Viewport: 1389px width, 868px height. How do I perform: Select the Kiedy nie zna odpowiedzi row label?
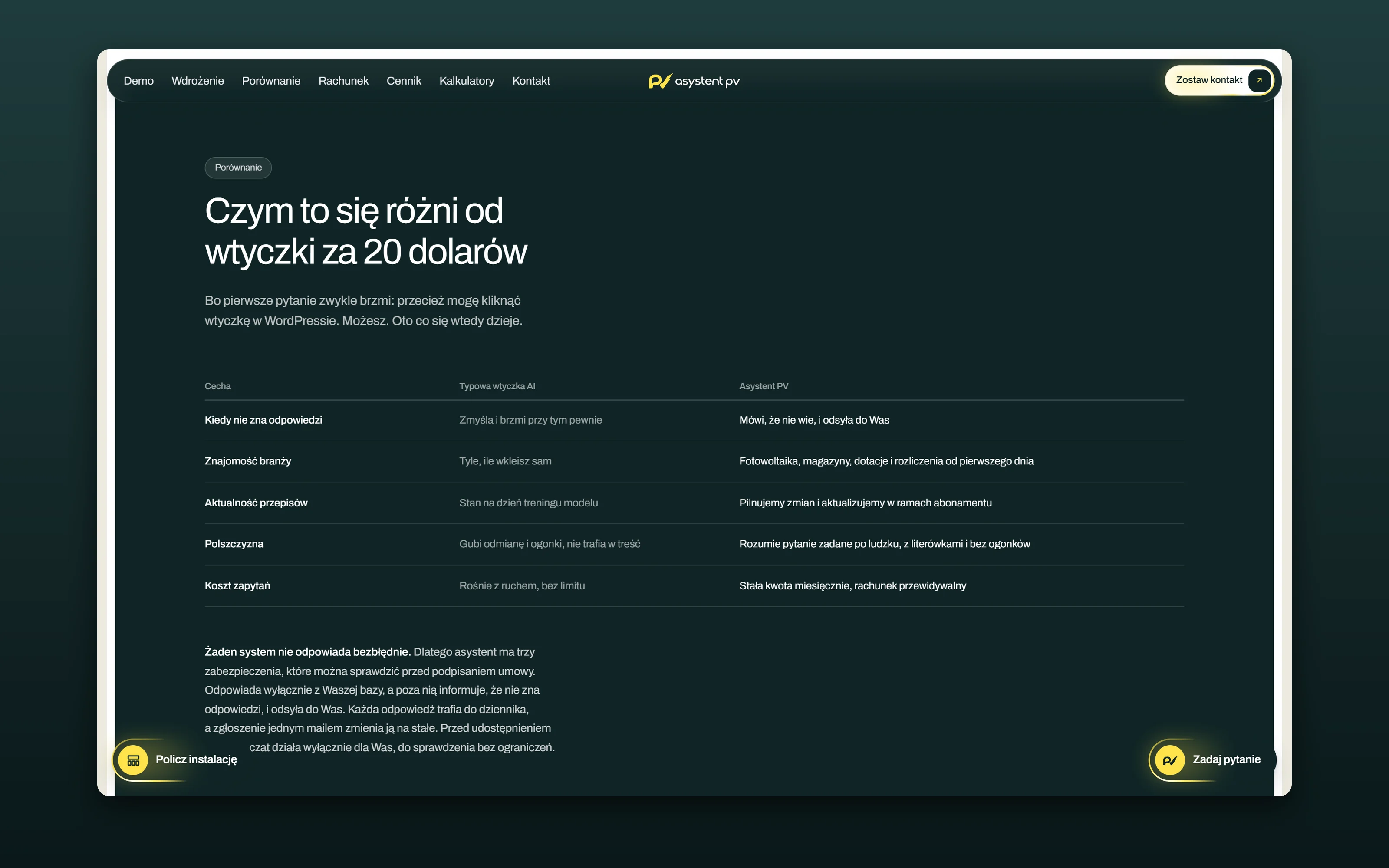pos(263,420)
